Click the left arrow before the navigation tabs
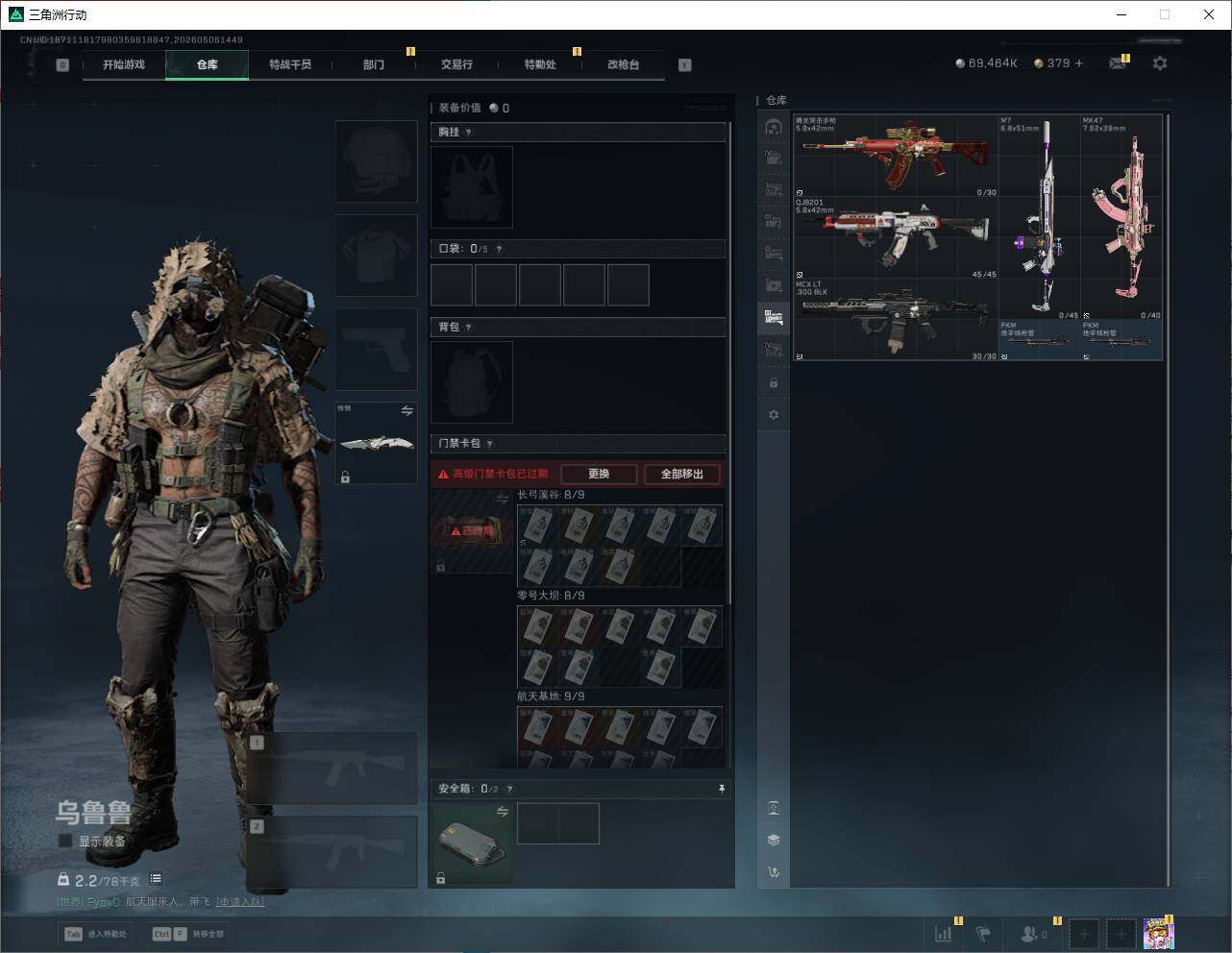This screenshot has height=953, width=1232. coord(62,65)
